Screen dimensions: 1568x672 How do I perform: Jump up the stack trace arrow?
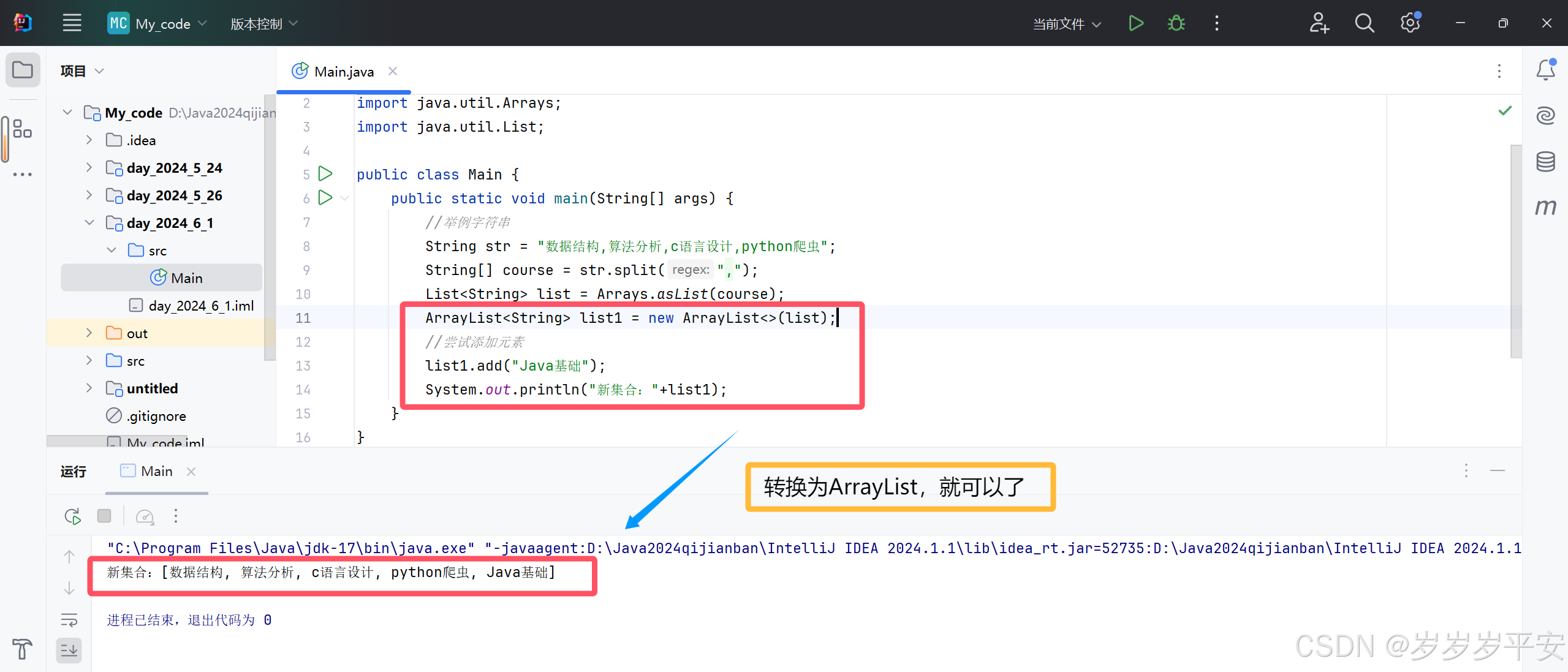(x=69, y=556)
